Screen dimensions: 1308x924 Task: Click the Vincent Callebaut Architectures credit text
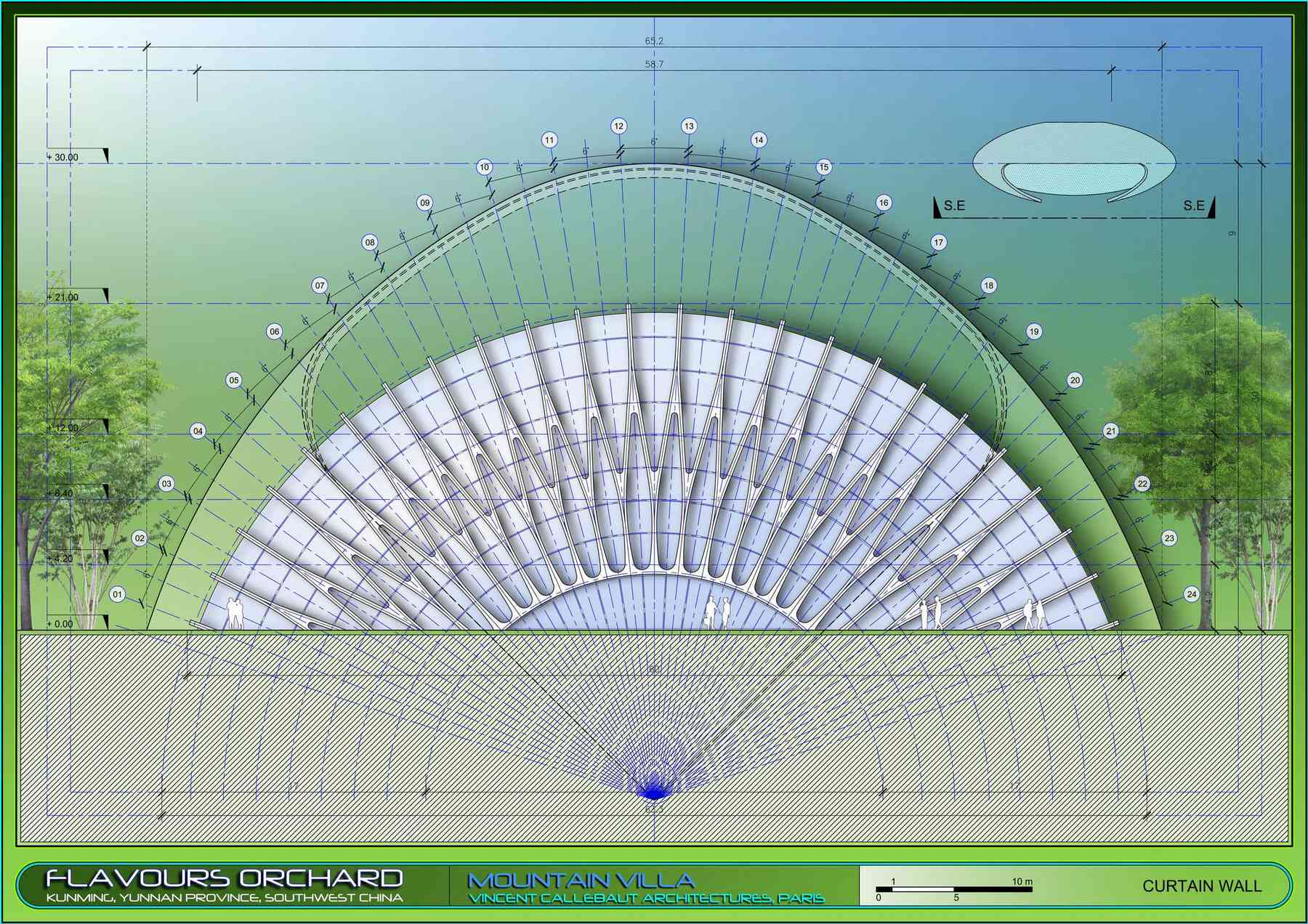point(646,899)
